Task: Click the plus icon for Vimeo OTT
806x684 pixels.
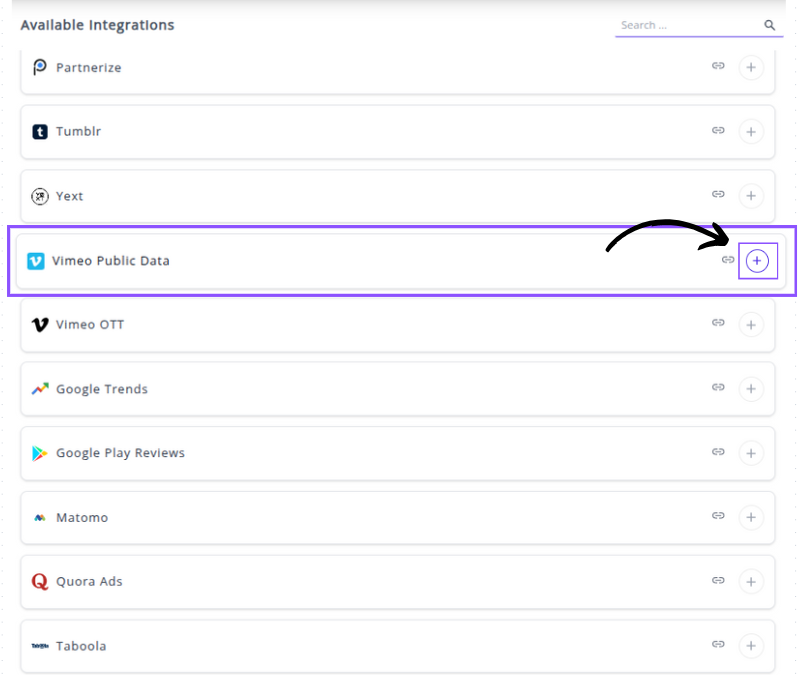Action: [x=751, y=325]
